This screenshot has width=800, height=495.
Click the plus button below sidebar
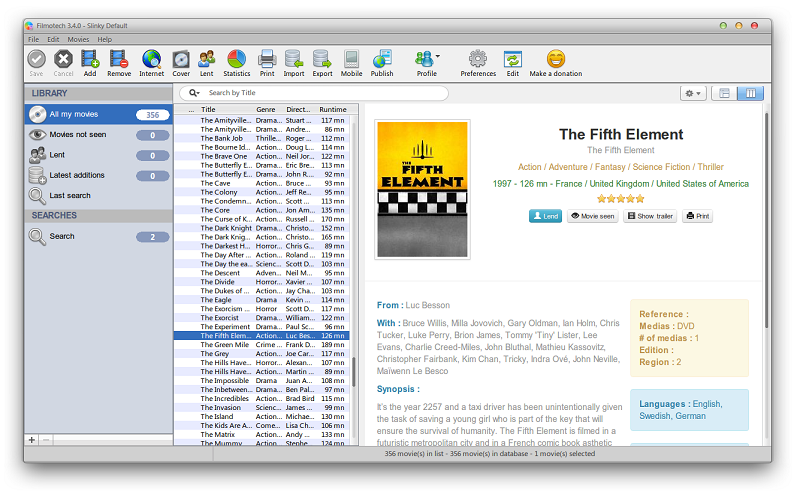[x=32, y=440]
